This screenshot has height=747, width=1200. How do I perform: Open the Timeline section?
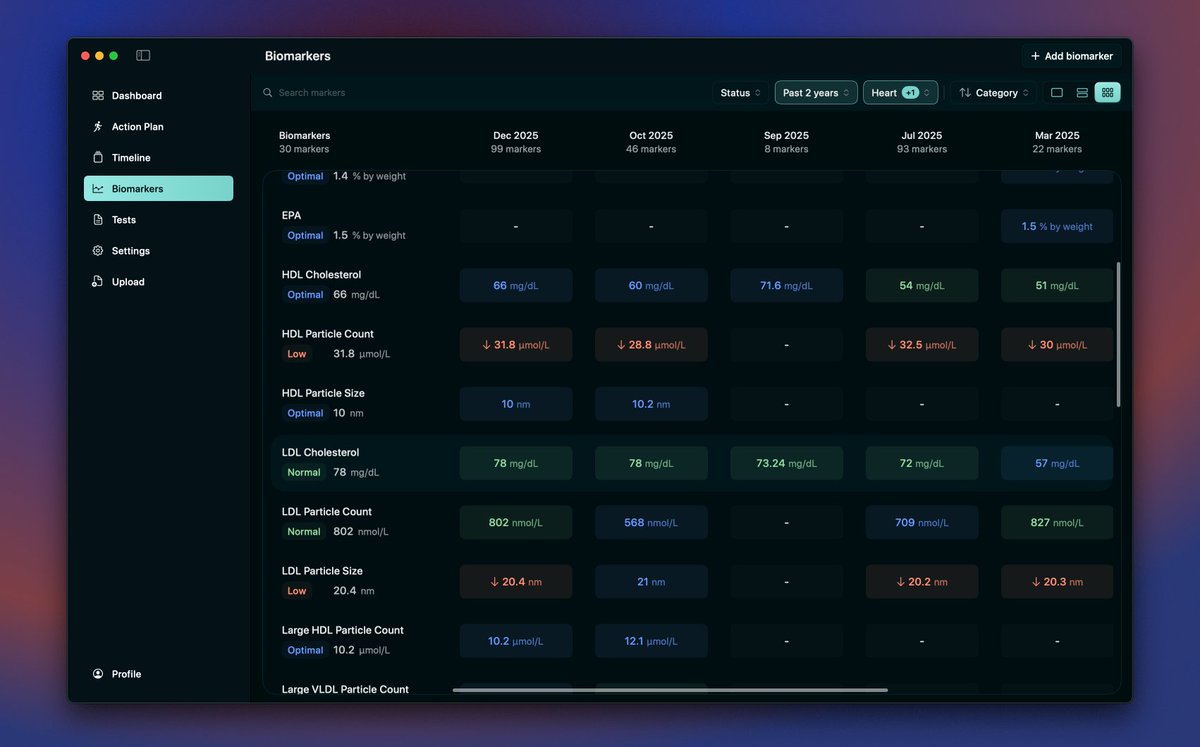coord(158,158)
